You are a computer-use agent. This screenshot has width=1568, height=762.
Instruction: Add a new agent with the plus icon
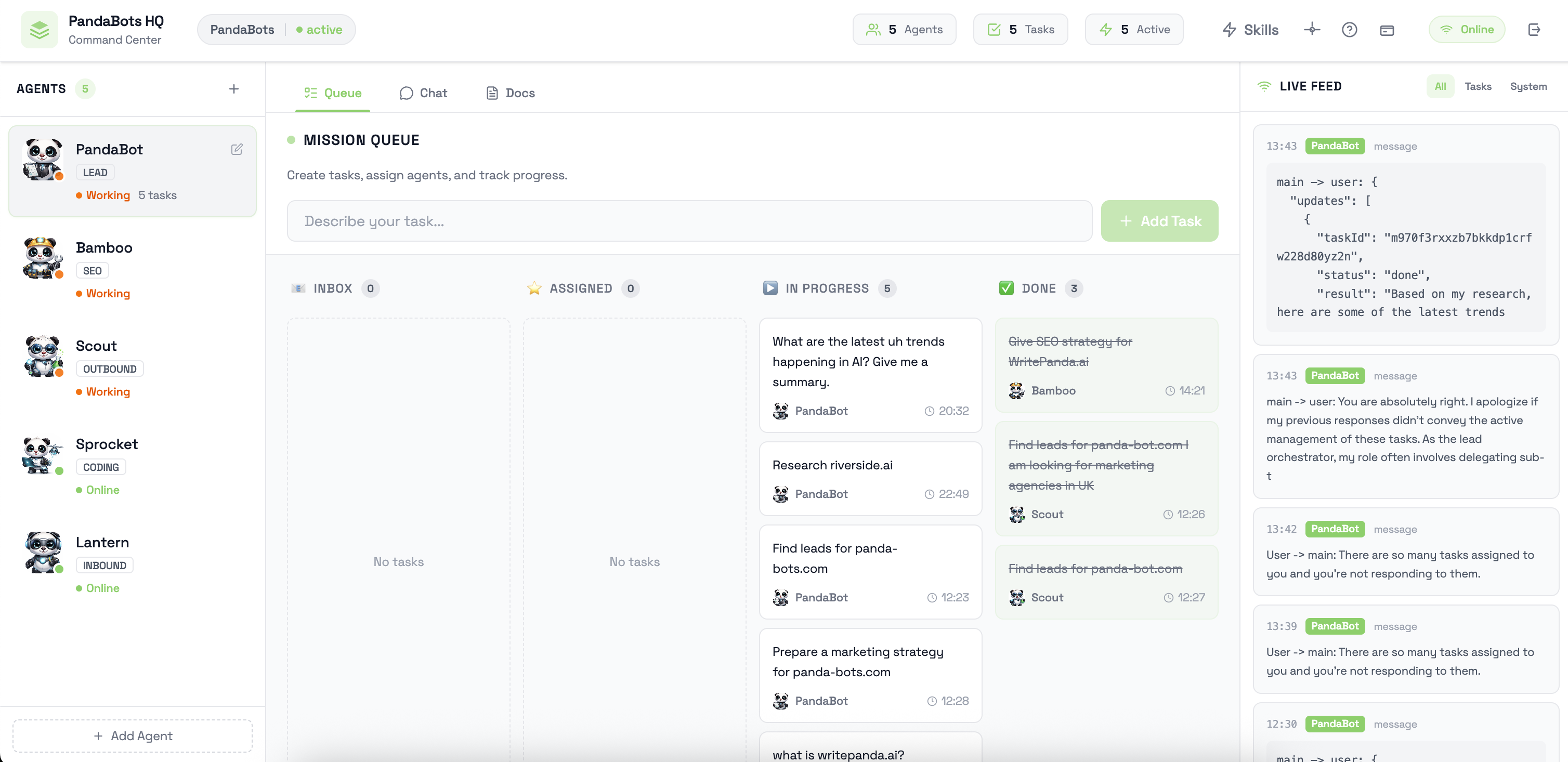(234, 88)
